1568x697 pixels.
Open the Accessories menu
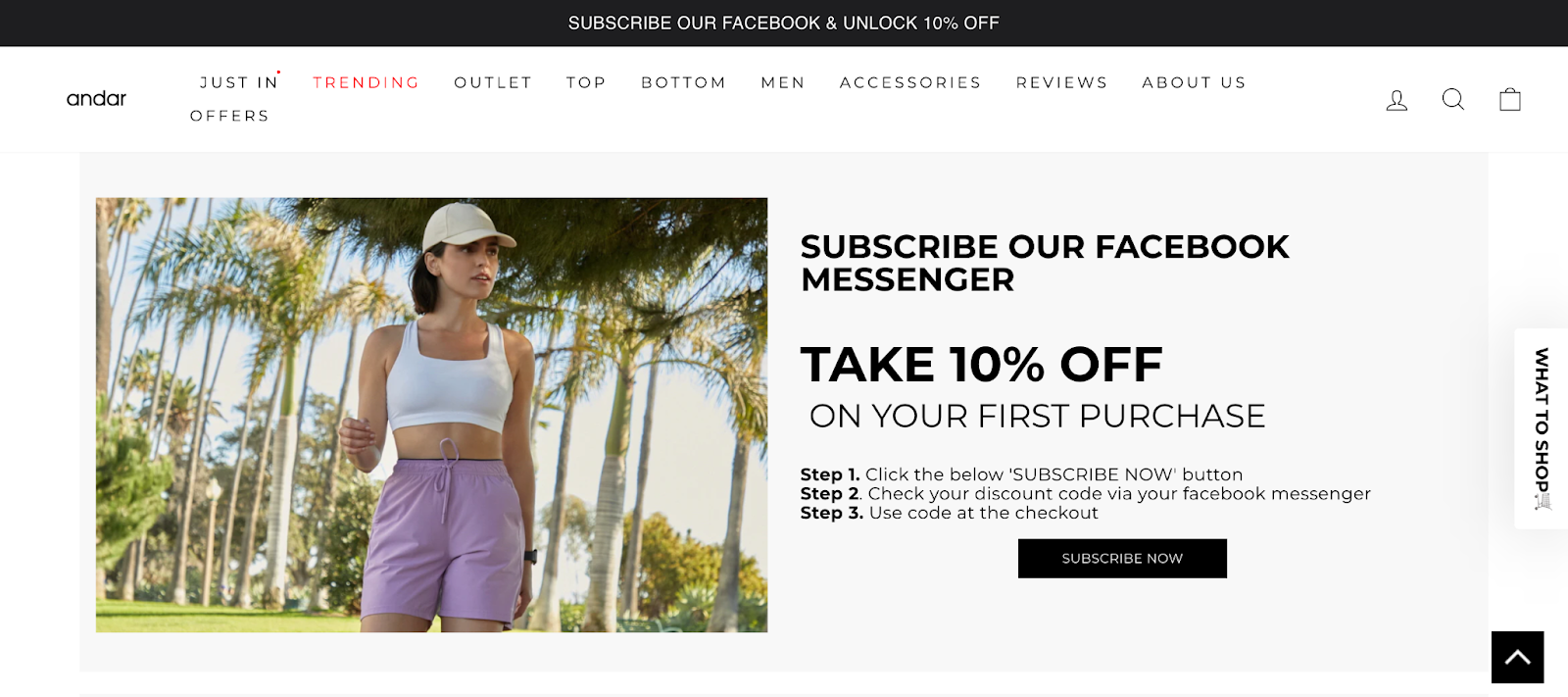pos(910,82)
